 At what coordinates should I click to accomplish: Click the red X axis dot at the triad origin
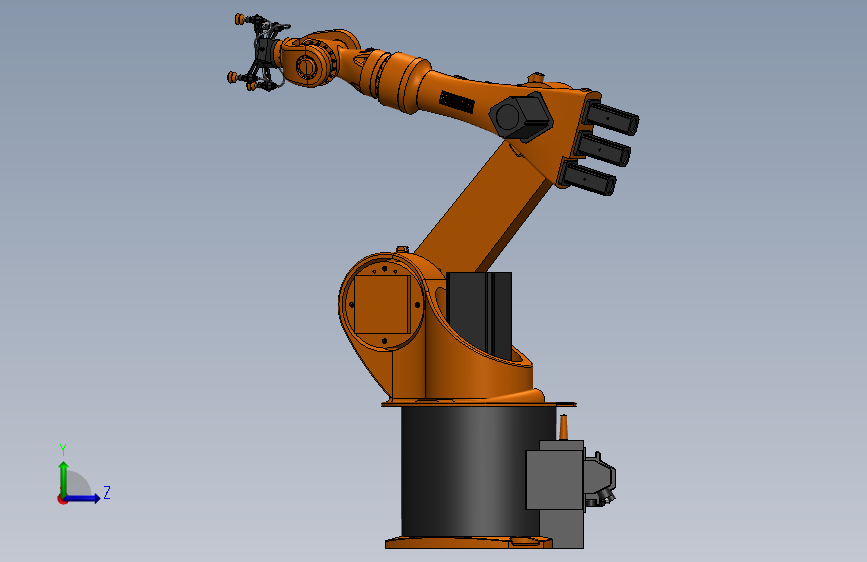(61, 500)
